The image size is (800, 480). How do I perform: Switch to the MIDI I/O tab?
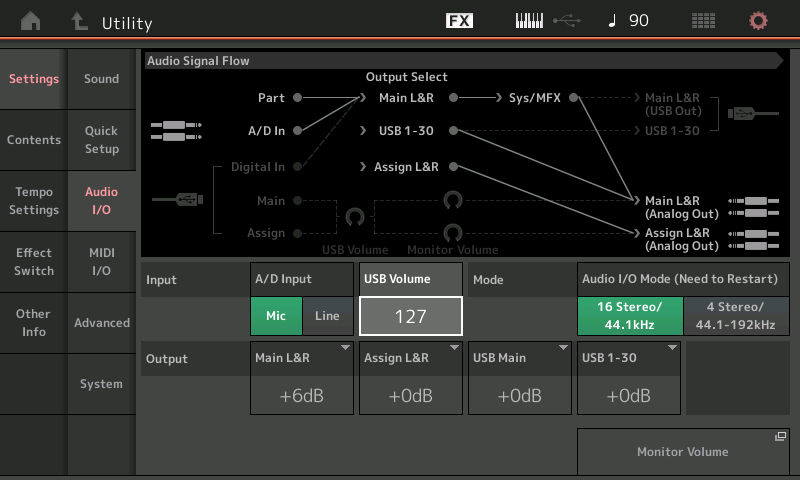[102, 262]
